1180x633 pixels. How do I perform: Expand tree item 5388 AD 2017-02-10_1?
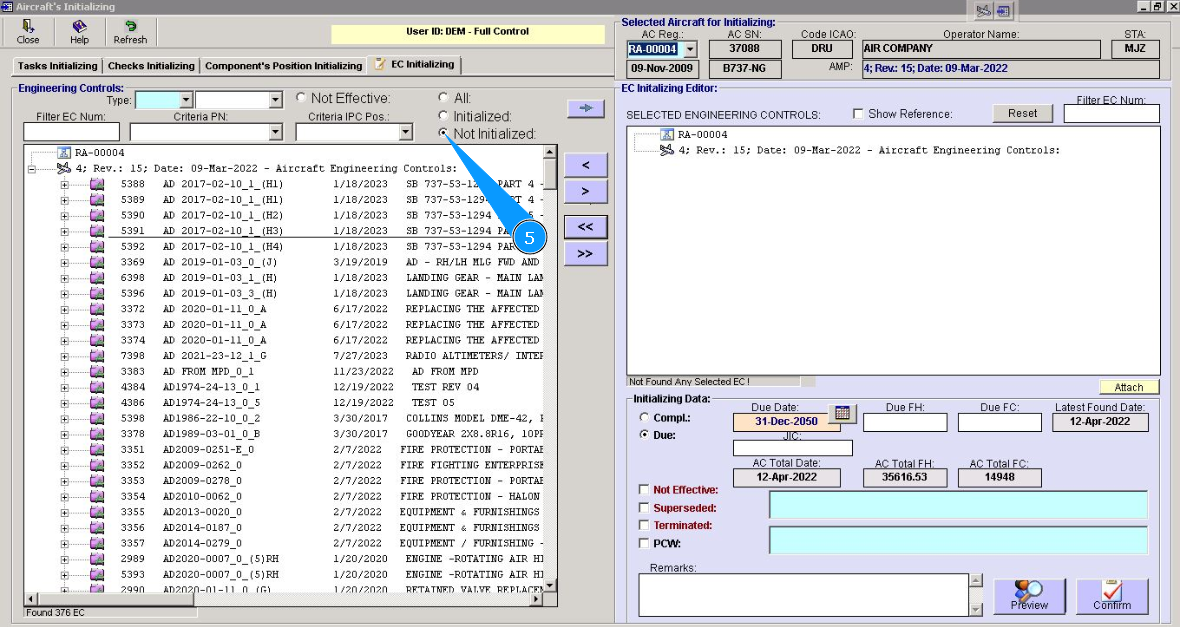65,185
